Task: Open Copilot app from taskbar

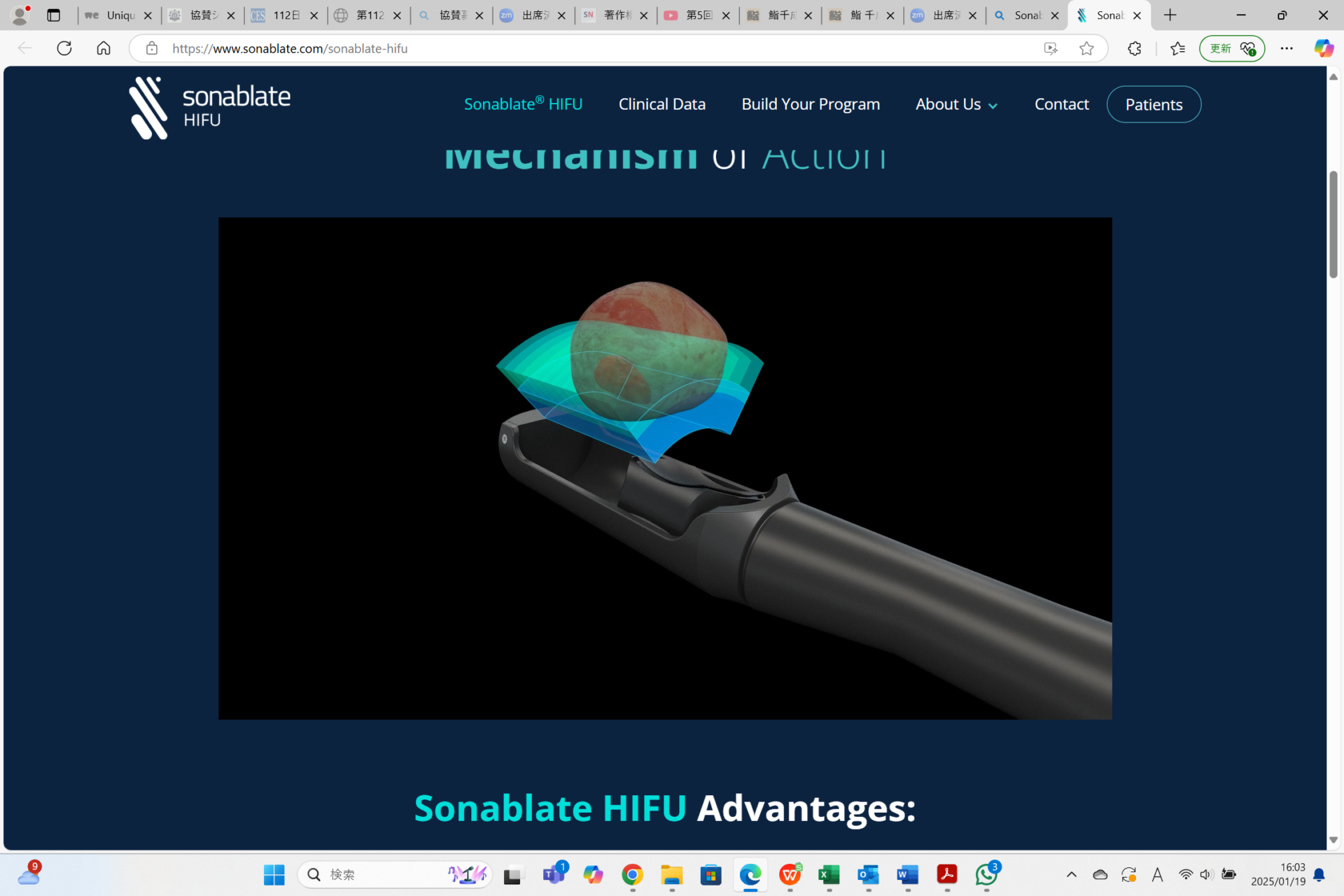Action: click(x=594, y=874)
